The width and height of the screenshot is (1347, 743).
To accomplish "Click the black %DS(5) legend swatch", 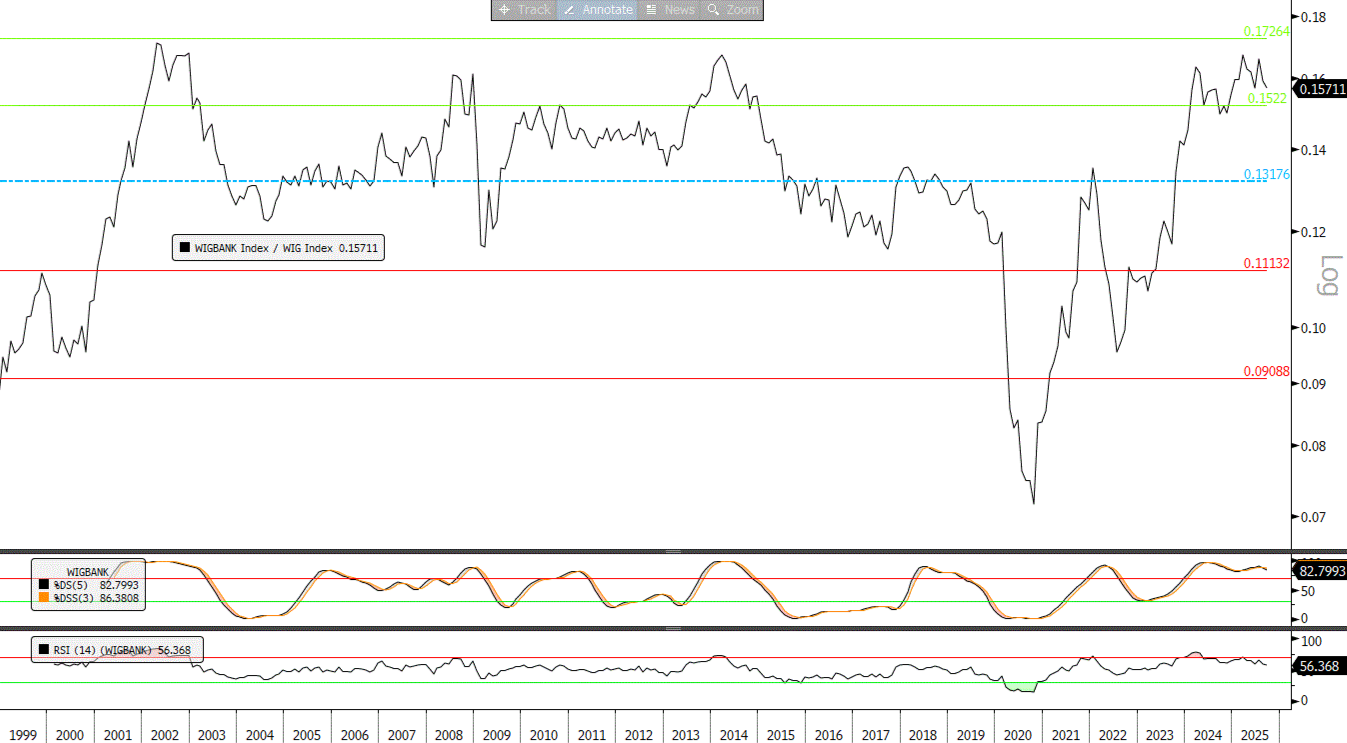I will click(43, 584).
